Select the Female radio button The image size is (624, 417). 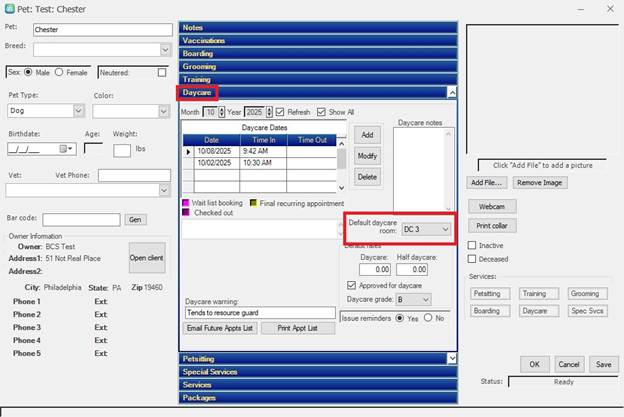coord(59,72)
